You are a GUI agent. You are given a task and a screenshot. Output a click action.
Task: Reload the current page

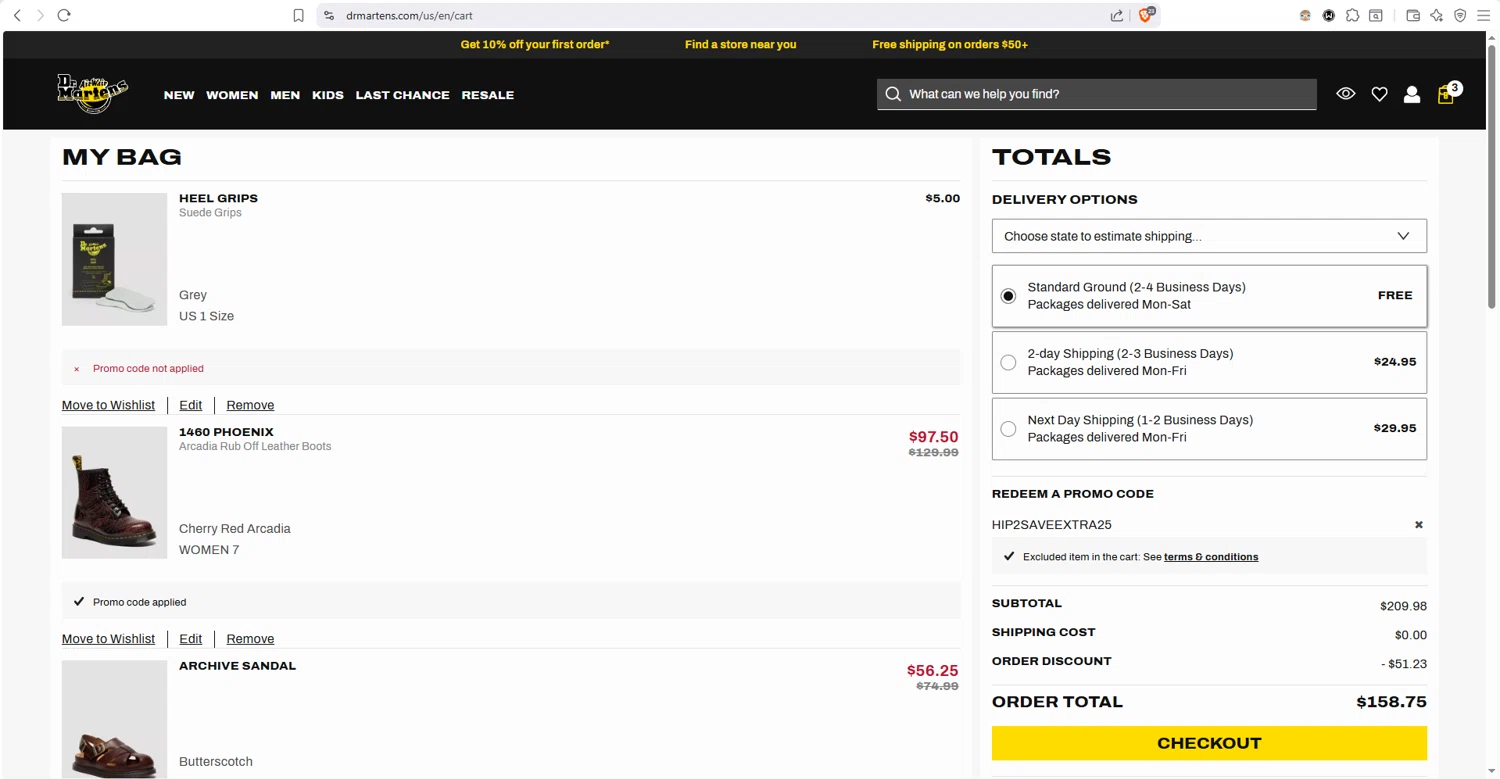coord(64,15)
